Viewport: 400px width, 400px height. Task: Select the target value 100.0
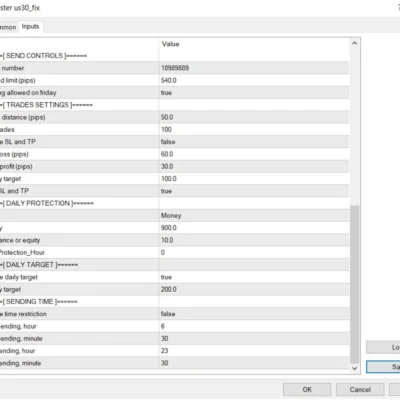(x=169, y=179)
